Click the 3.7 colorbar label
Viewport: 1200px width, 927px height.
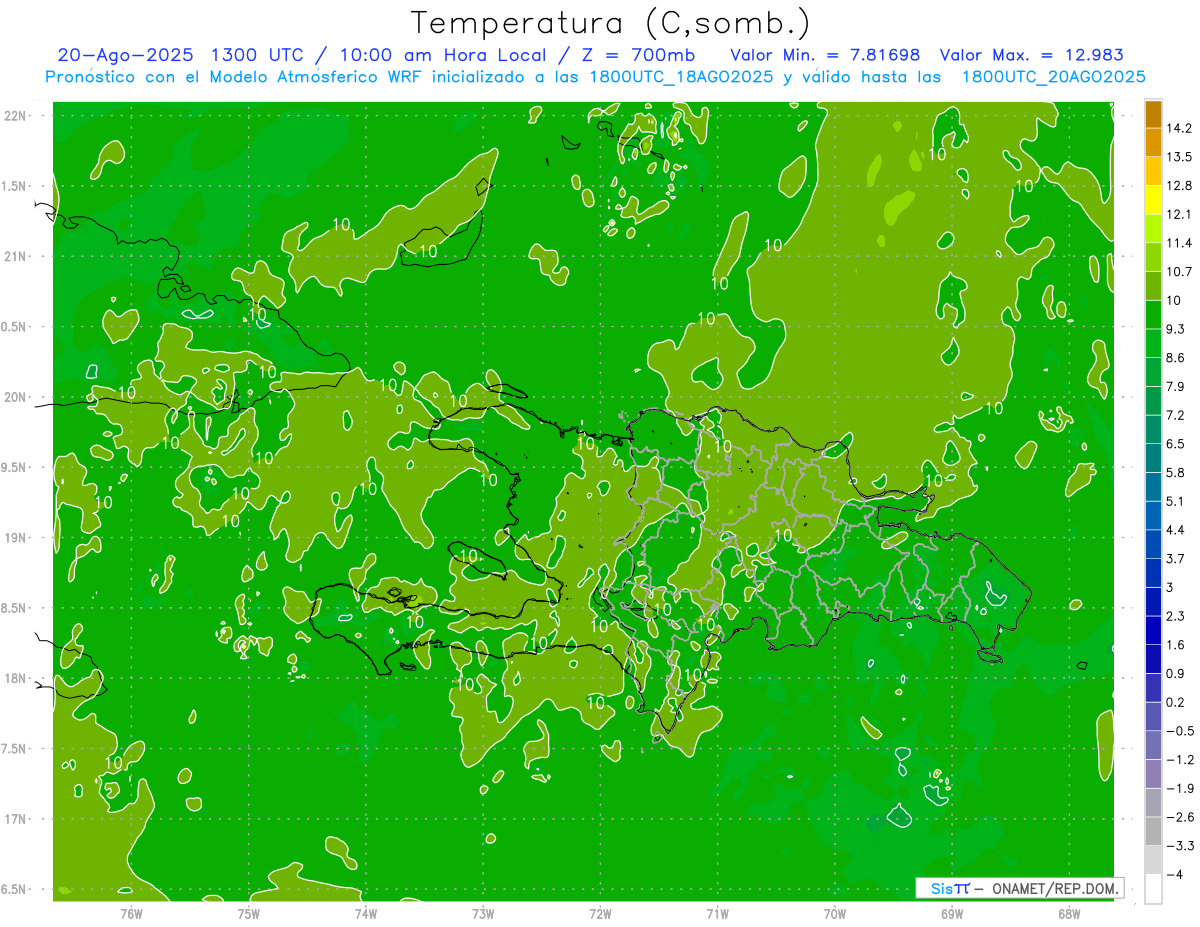(x=1176, y=559)
